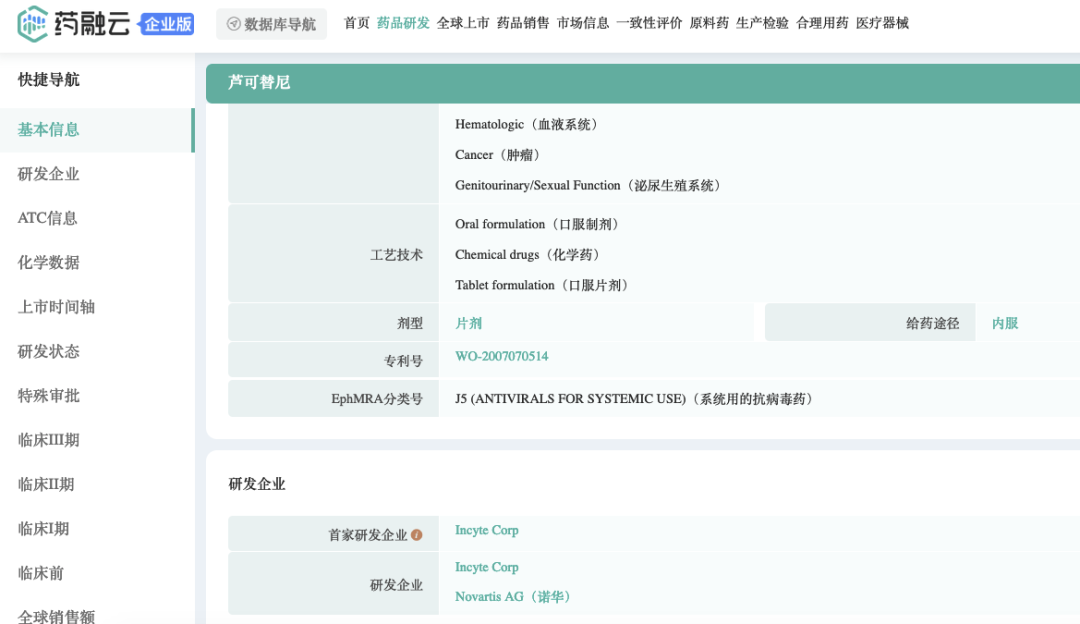The width and height of the screenshot is (1080, 624).
Task: Open the 数据库导航 button
Action: coord(271,24)
